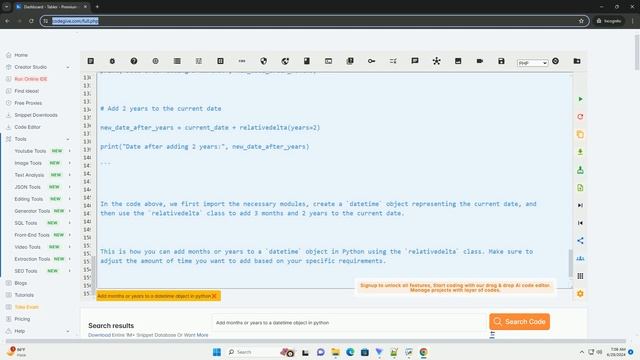Click the floppy disk save icon

[501, 61]
